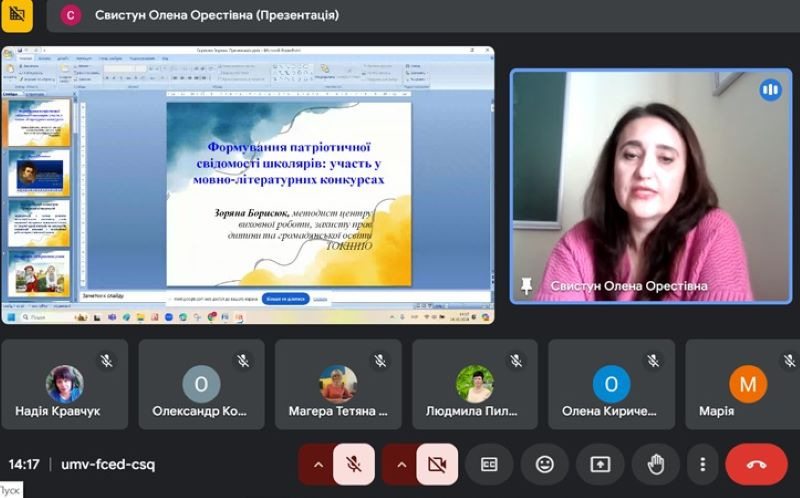The width and height of the screenshot is (800, 498).
Task: Open the Рецензирование ribbon tab
Action: point(142,59)
